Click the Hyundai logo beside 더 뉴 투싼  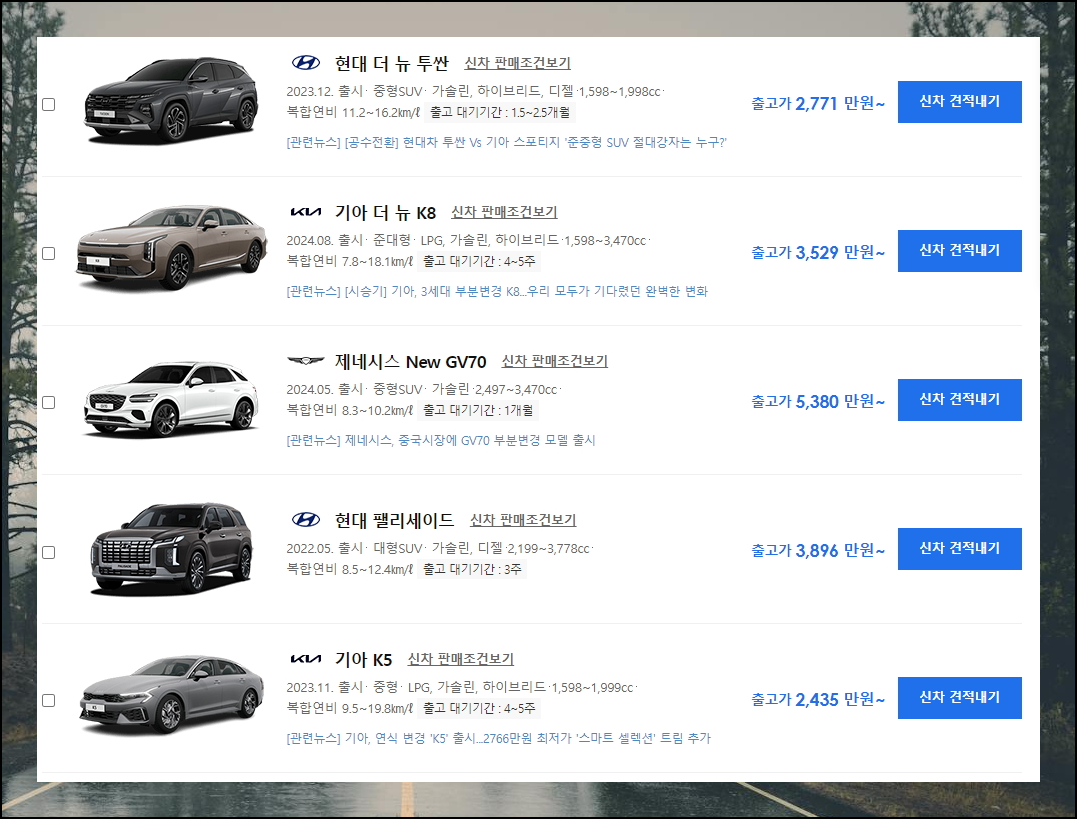tap(306, 63)
